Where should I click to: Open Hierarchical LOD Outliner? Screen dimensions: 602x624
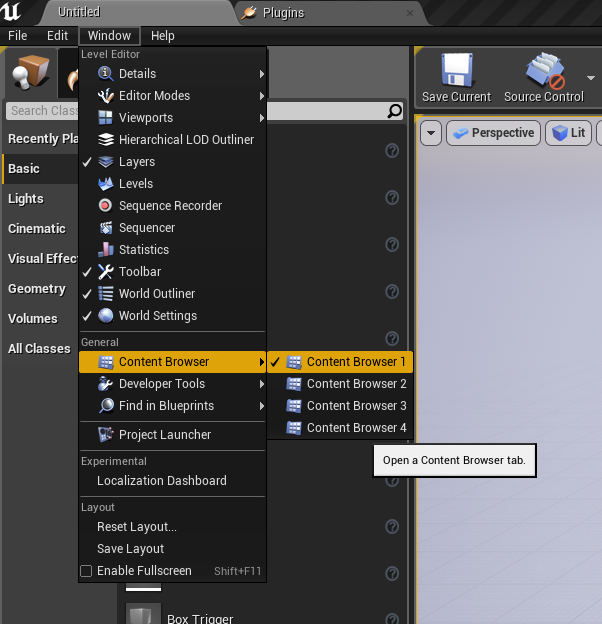point(172,140)
